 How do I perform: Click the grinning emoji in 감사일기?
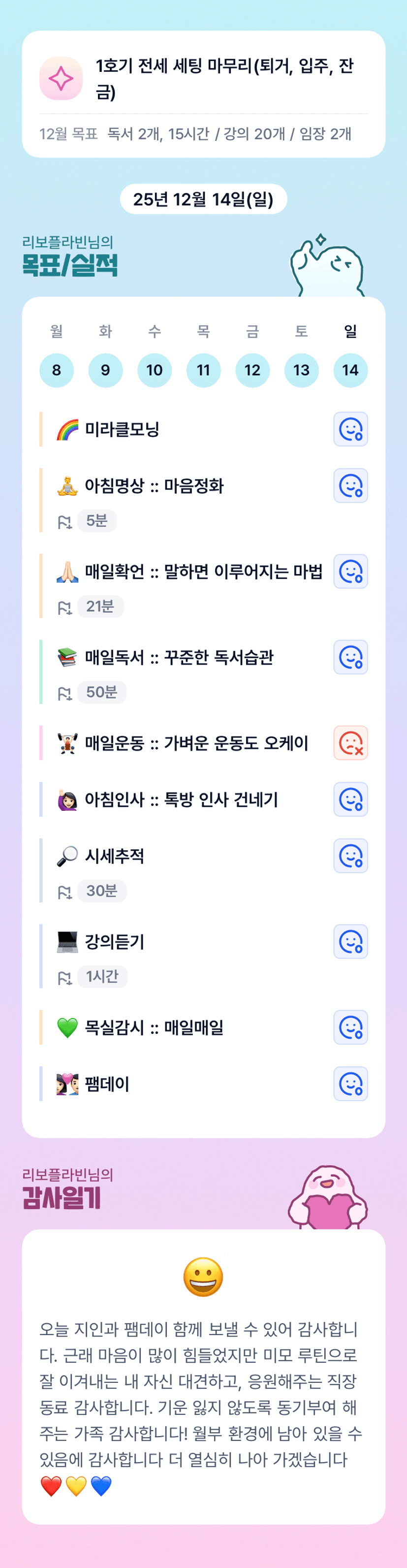[203, 1277]
